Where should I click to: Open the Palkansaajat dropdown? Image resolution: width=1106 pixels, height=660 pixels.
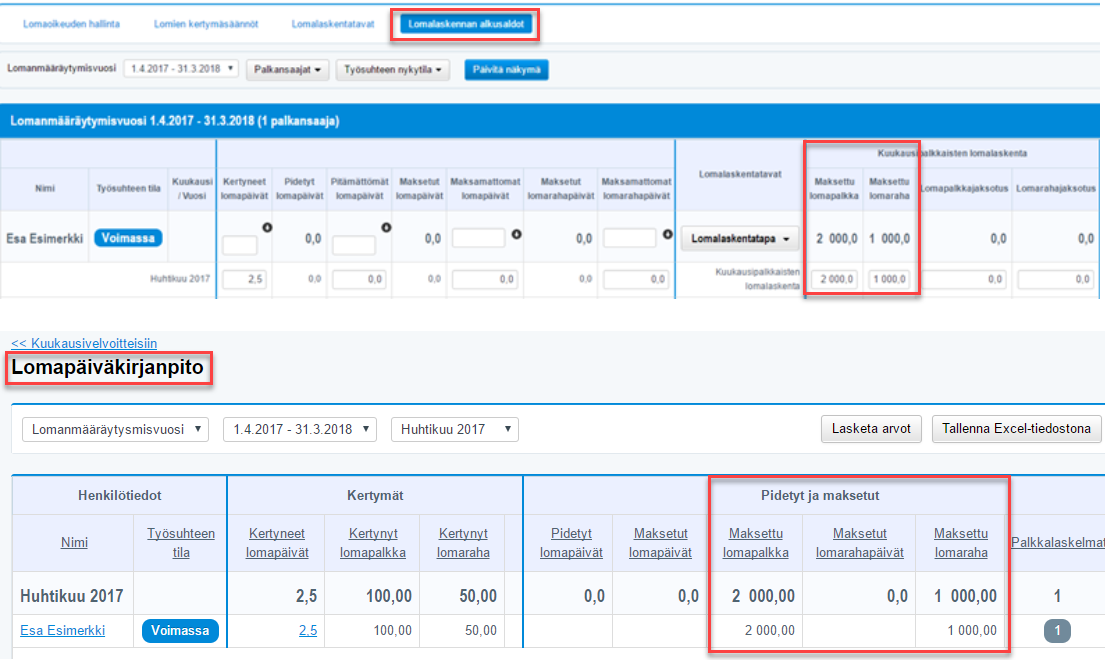287,70
